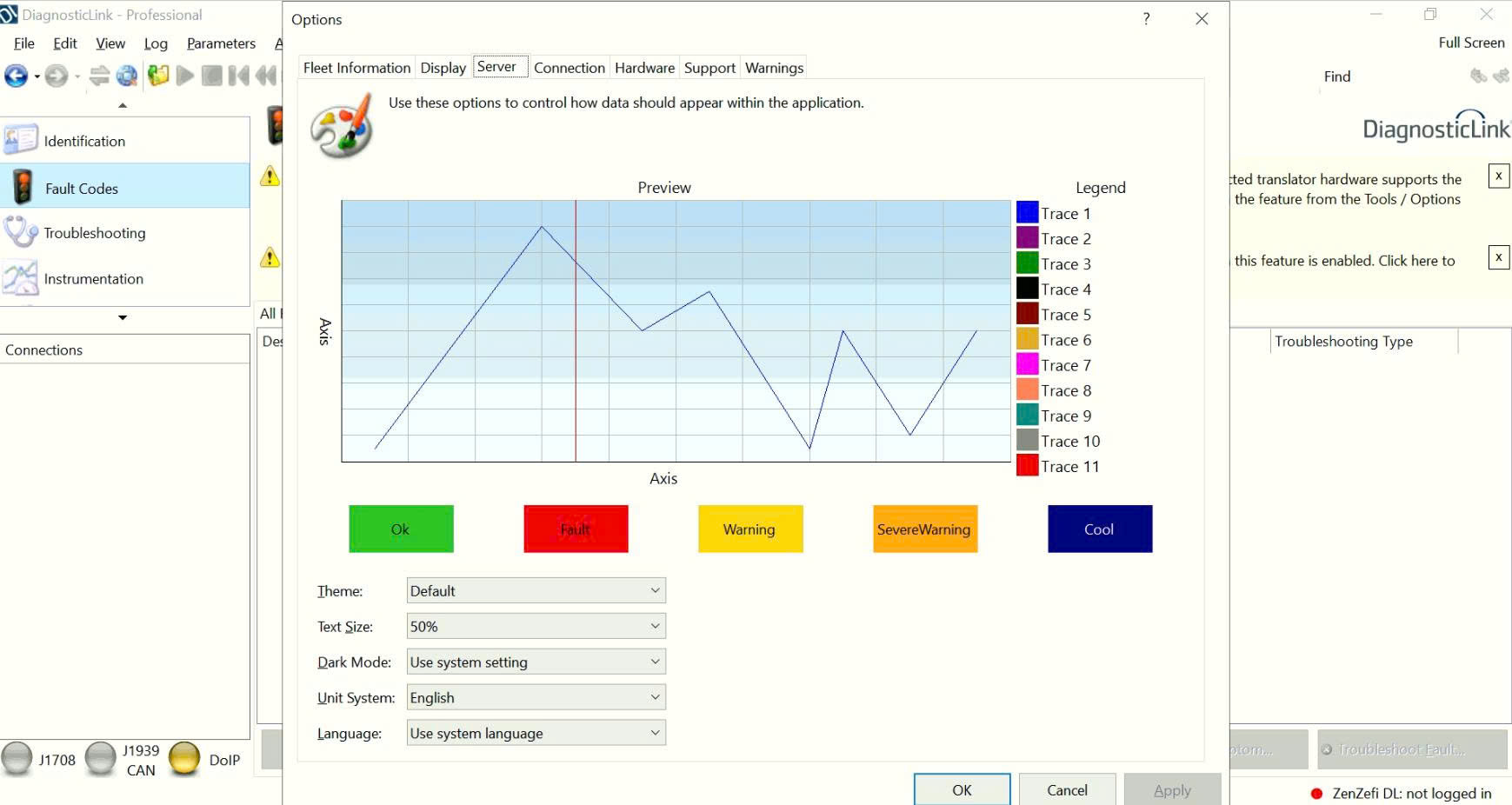Click the globe search toolbar icon
This screenshot has width=1512, height=805.
tap(127, 77)
